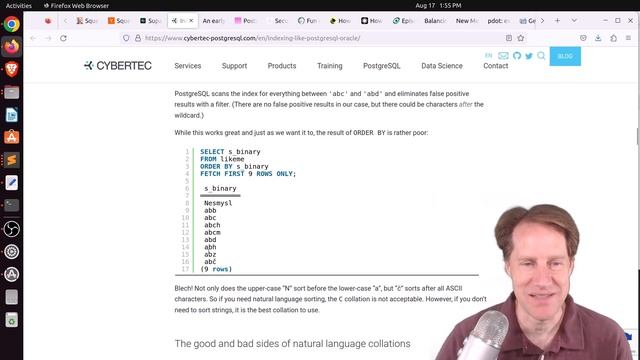This screenshot has width=640, height=360.
Task: Open new tab with plus button
Action: (557, 20)
